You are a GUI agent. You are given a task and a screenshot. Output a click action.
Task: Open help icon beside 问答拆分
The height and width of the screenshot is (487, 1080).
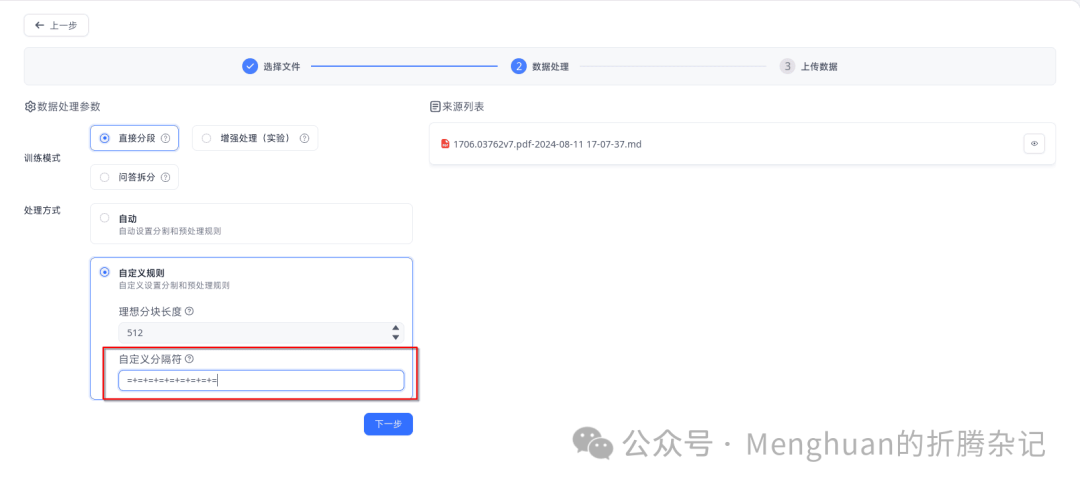[165, 178]
